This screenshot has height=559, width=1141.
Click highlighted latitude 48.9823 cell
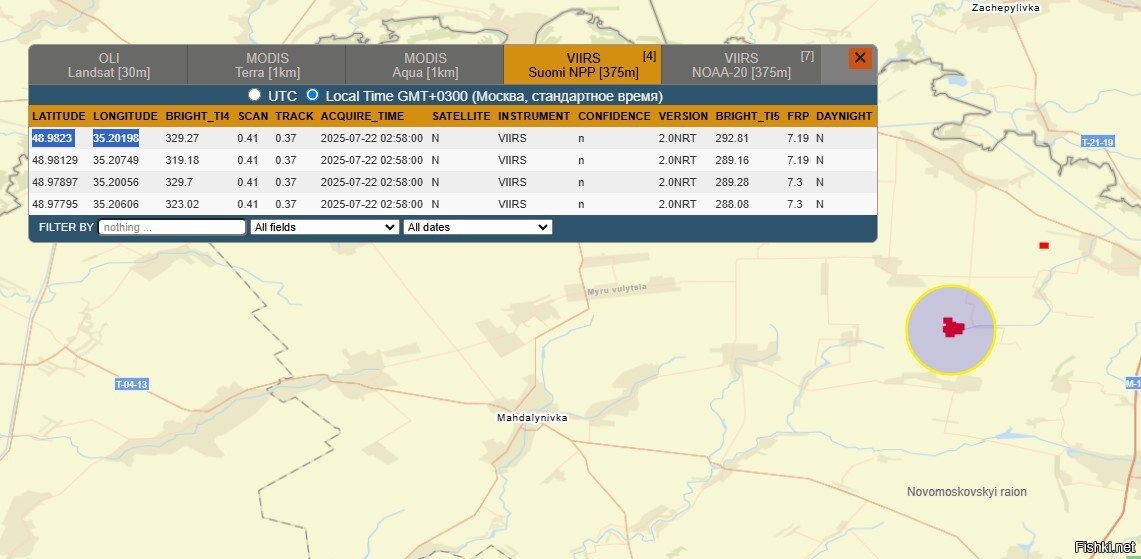[52, 138]
